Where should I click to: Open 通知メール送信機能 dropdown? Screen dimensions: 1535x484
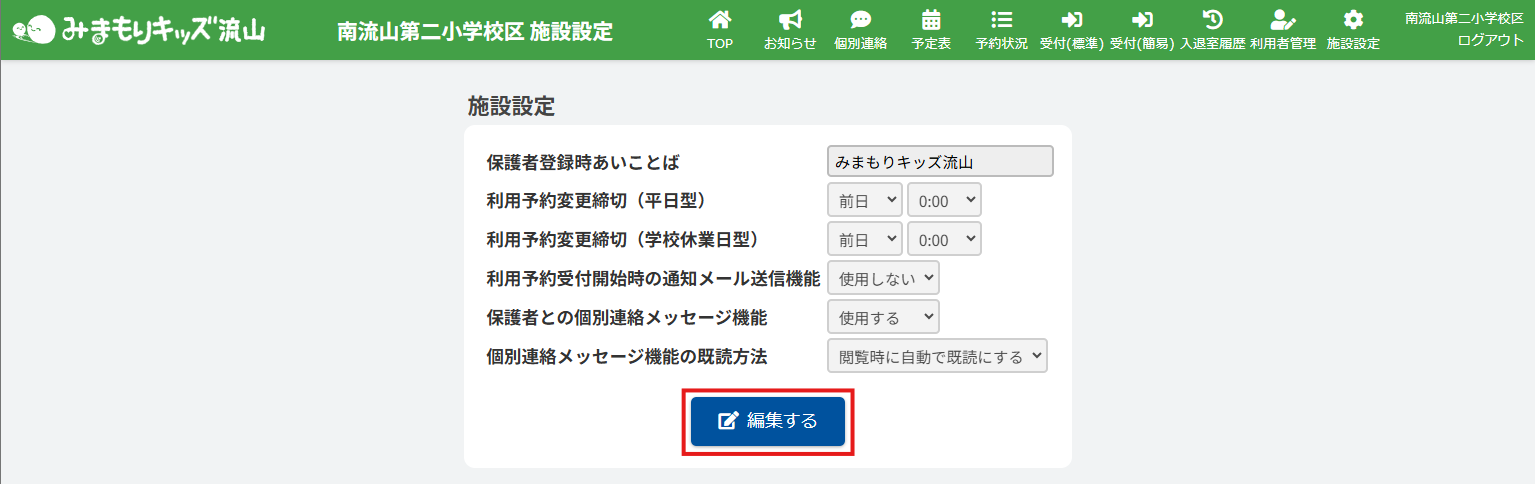click(x=884, y=278)
